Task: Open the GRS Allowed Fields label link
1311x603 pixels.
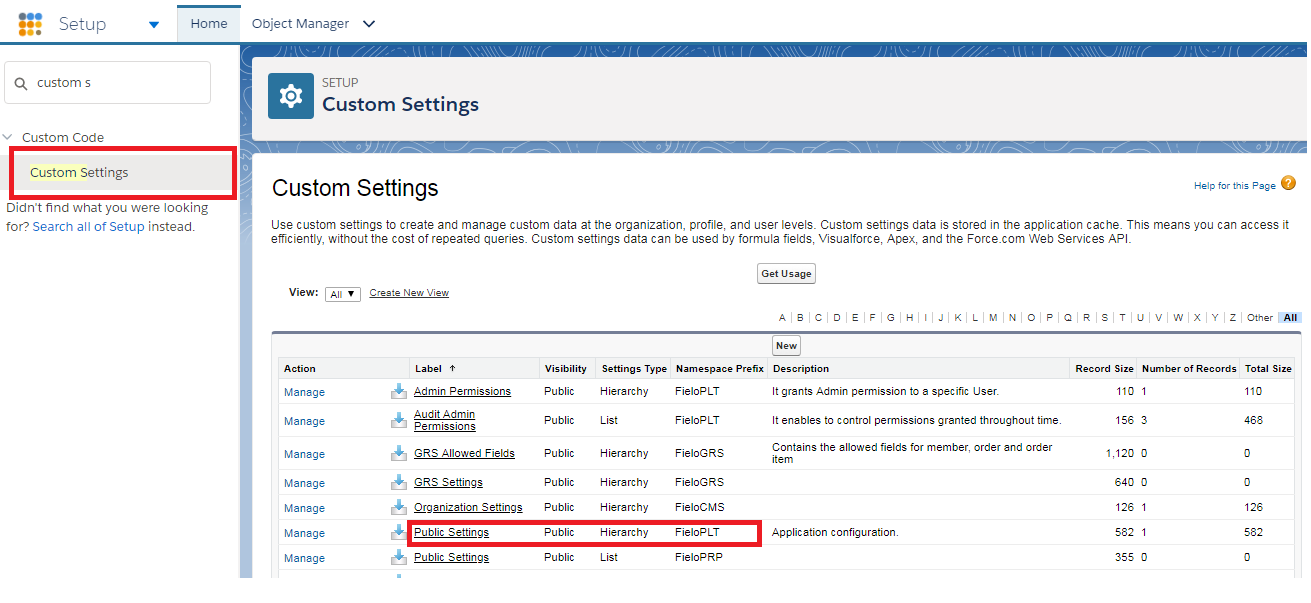Action: point(464,453)
